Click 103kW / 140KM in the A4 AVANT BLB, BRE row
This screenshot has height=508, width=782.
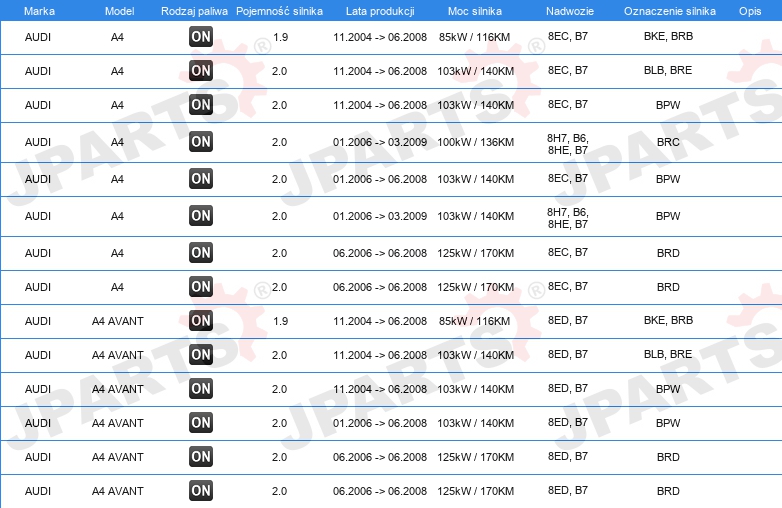[476, 355]
